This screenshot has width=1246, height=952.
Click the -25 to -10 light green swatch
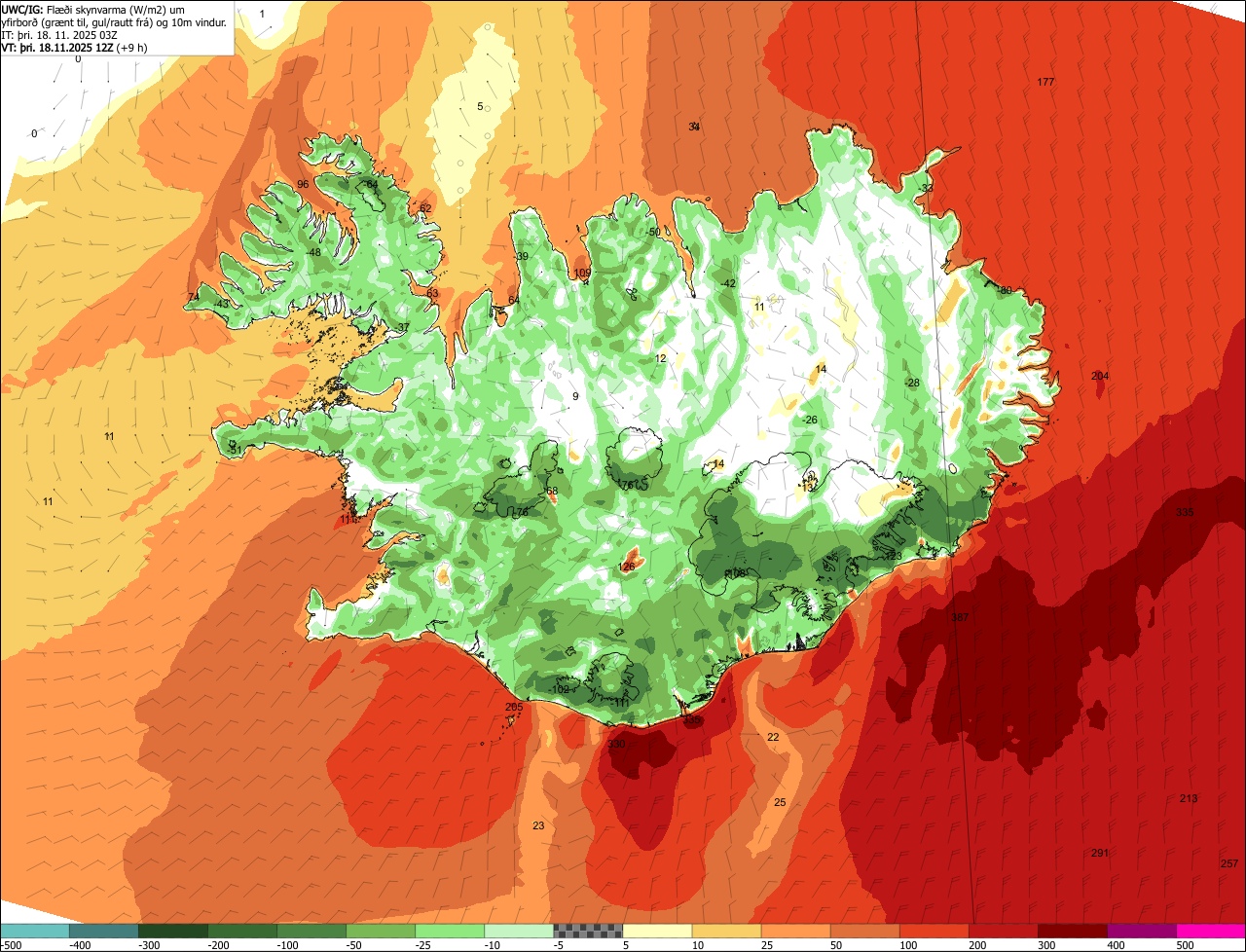pyautogui.click(x=449, y=931)
